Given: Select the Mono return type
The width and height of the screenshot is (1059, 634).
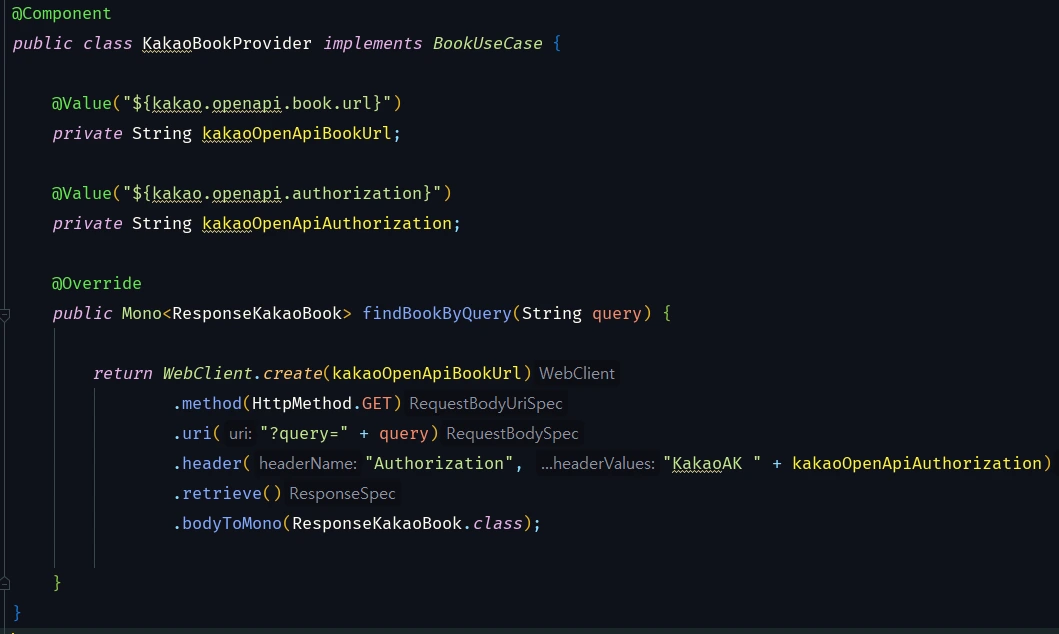Looking at the screenshot, I should (x=142, y=313).
